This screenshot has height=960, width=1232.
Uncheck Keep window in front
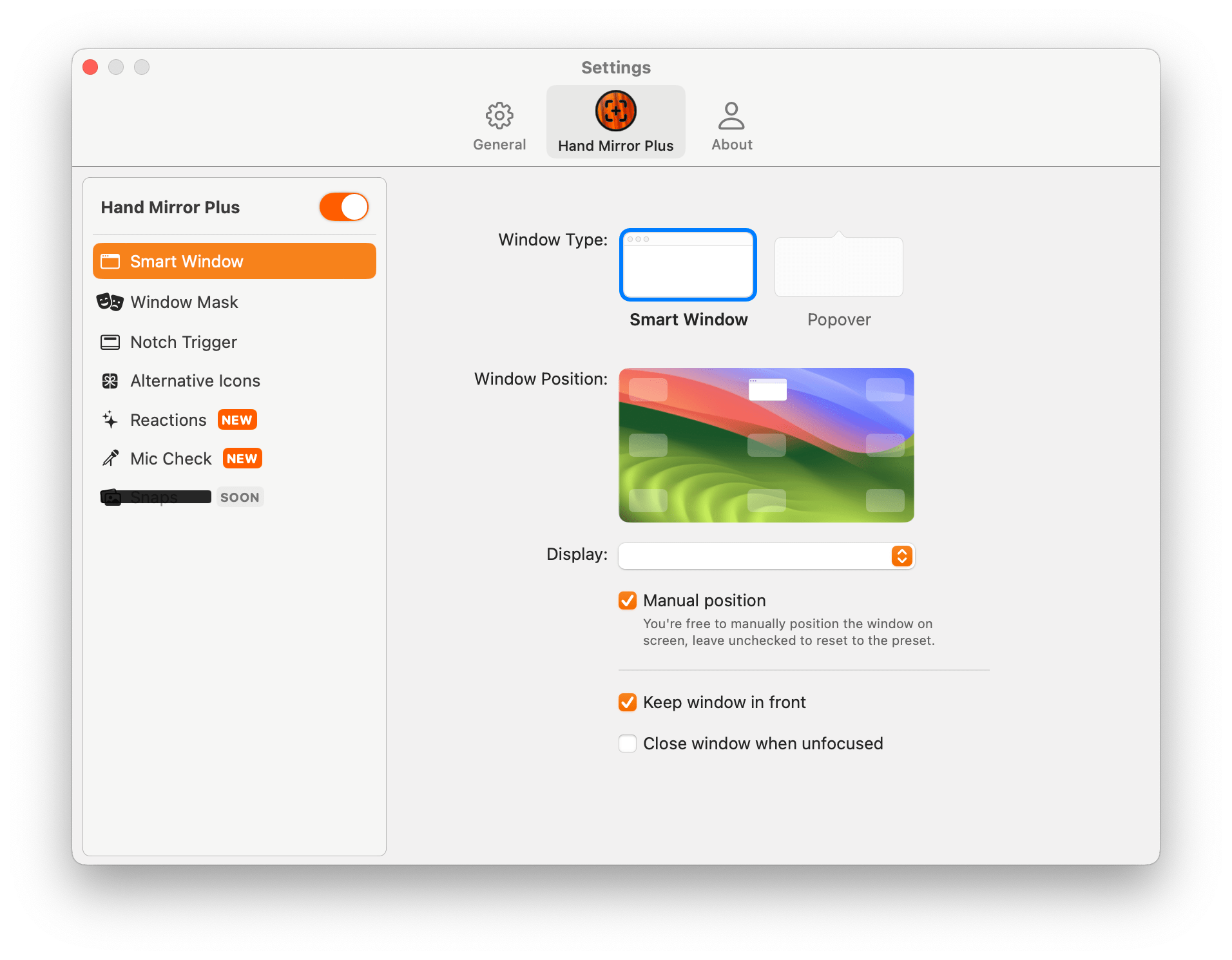coord(628,702)
